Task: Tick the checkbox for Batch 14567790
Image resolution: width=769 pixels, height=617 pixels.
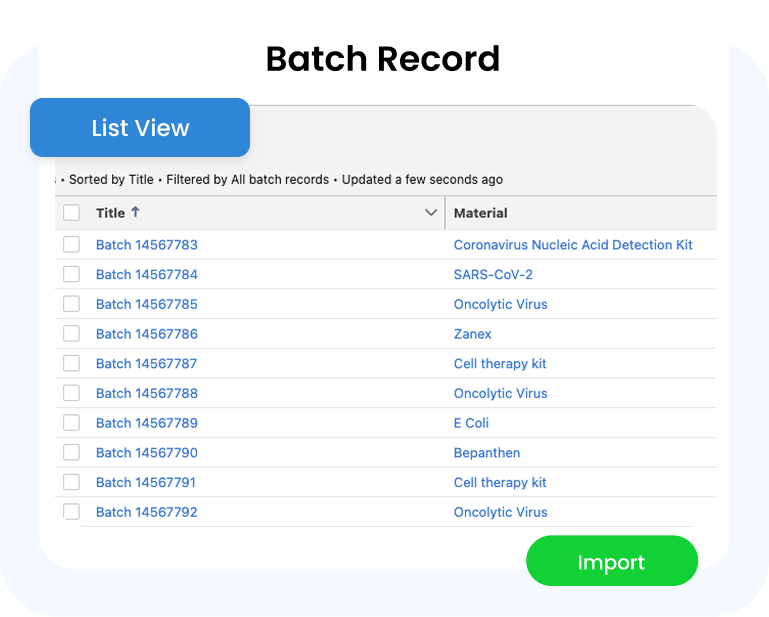Action: 71,452
